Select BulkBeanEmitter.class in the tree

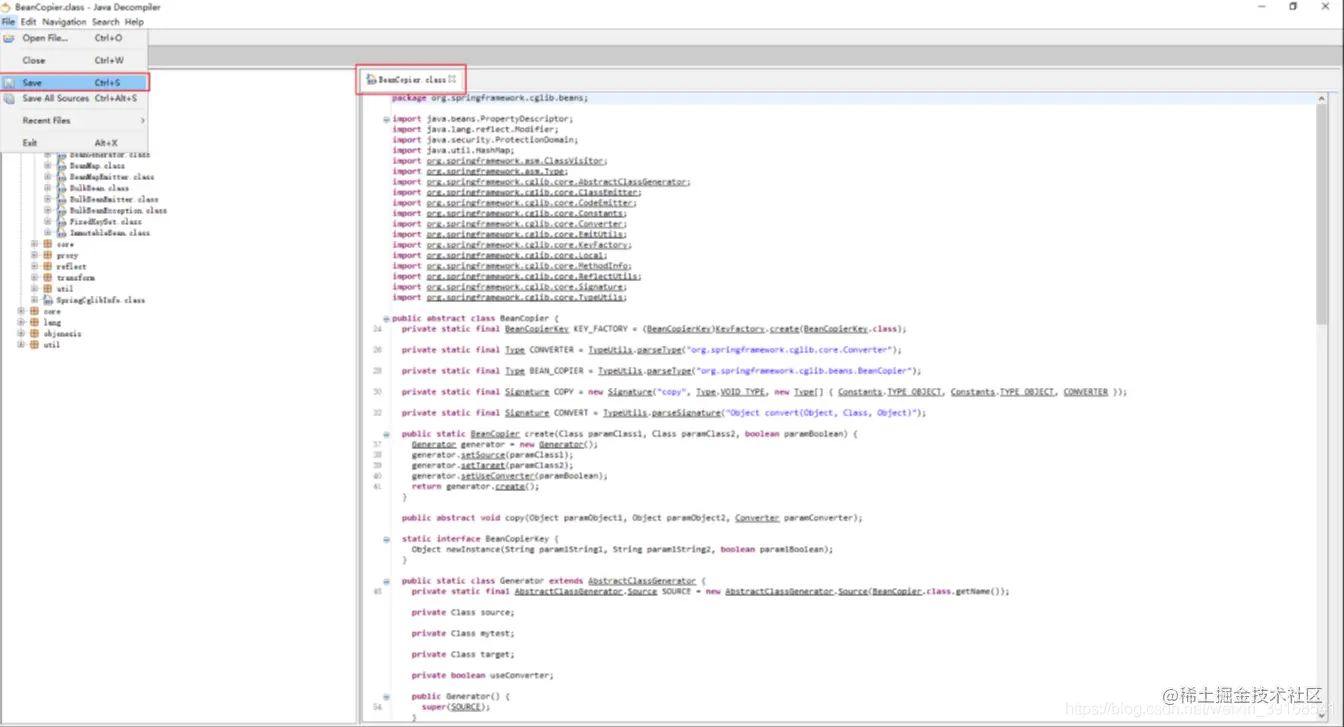tap(113, 199)
